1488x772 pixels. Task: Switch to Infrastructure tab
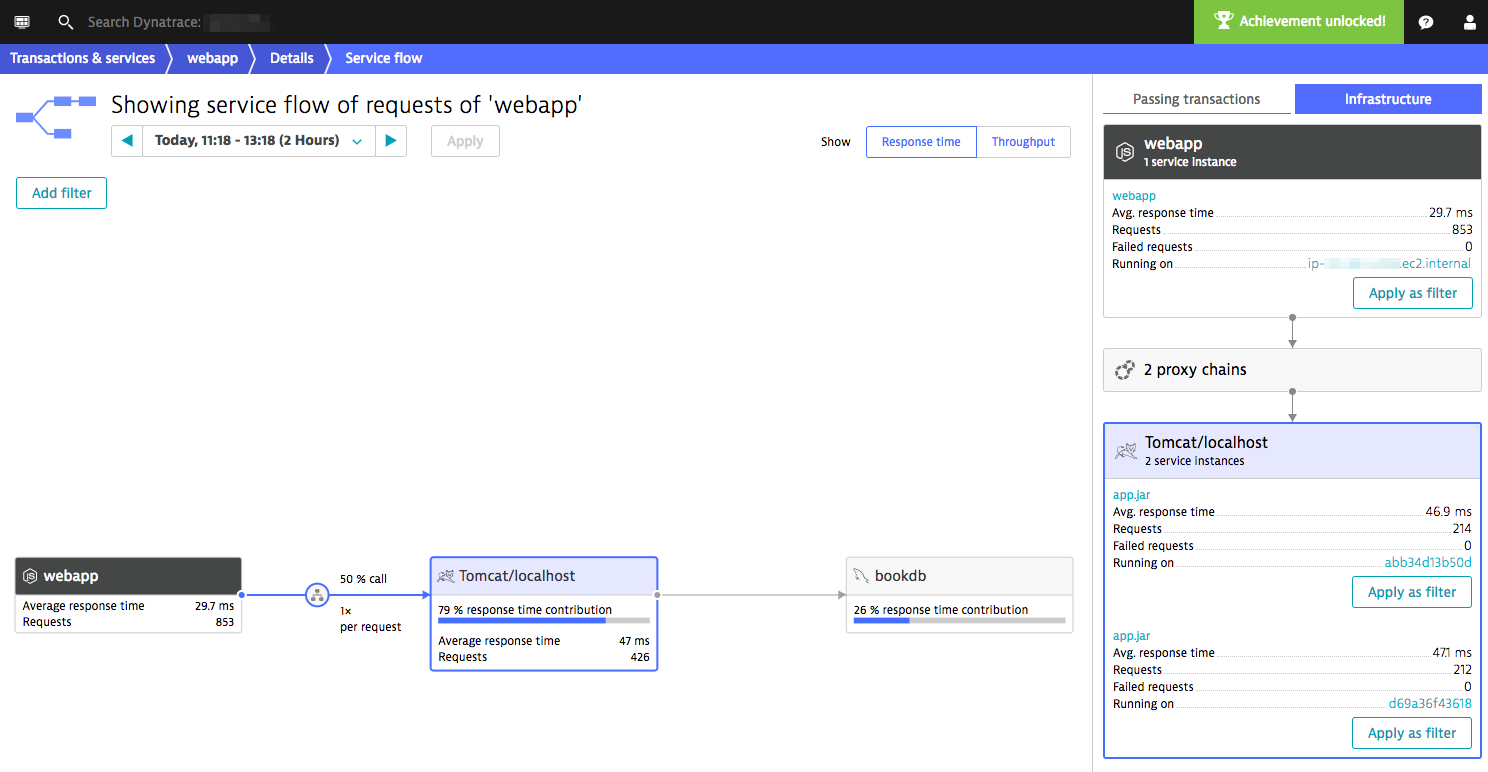click(1388, 99)
